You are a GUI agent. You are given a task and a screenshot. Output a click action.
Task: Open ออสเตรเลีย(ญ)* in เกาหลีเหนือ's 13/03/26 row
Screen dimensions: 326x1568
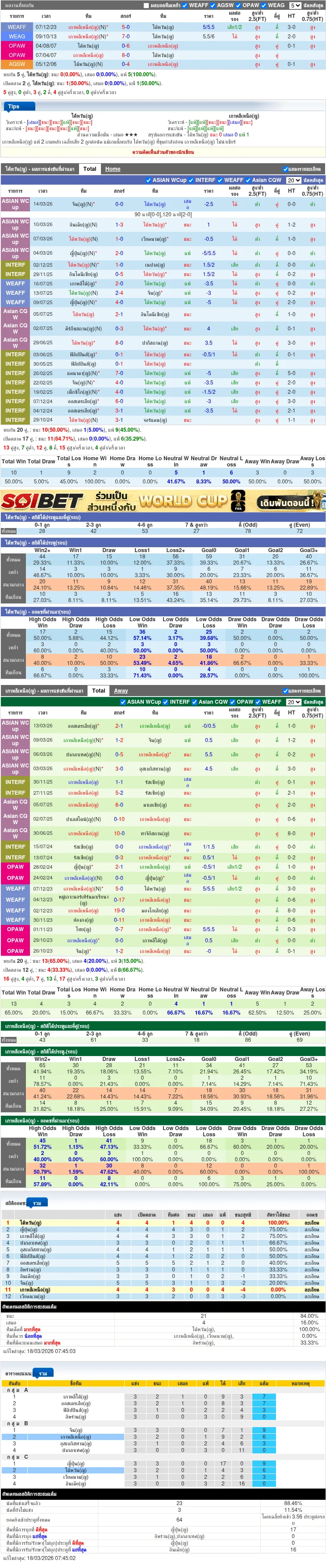click(x=83, y=726)
